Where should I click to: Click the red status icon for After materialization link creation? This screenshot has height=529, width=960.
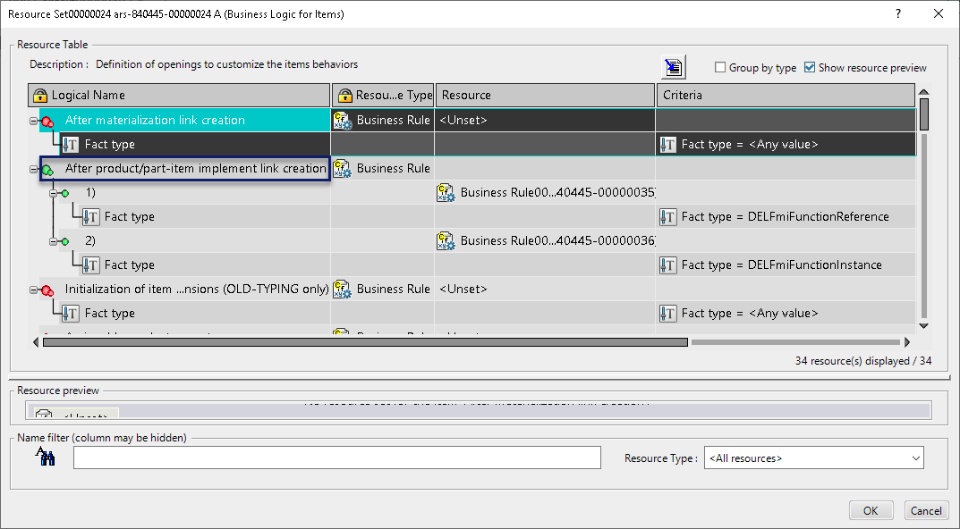pyautogui.click(x=47, y=121)
